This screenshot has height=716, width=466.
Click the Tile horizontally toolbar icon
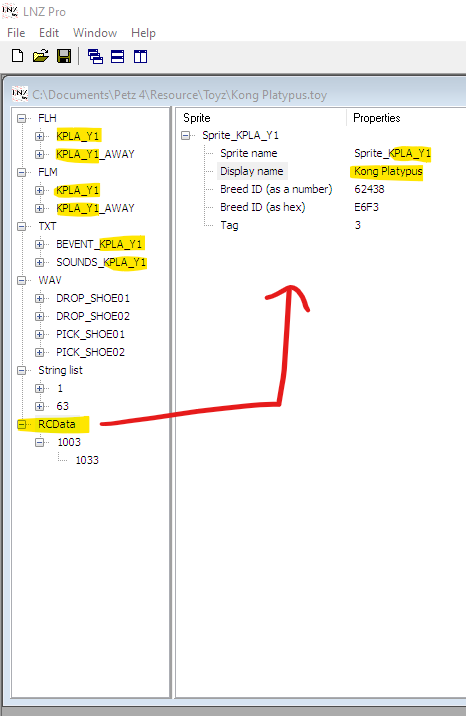tap(117, 56)
